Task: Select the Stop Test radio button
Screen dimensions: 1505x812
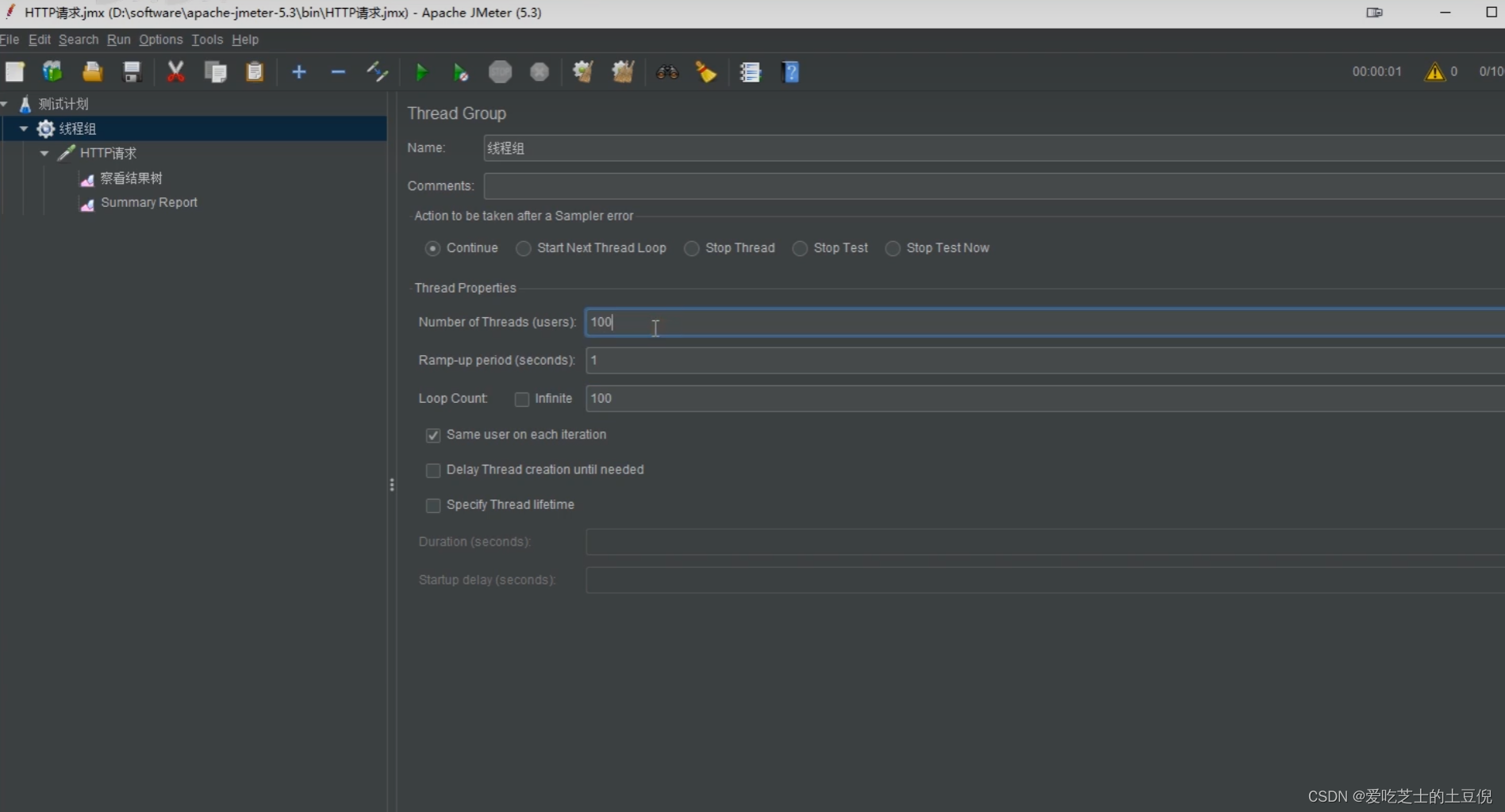Action: [800, 248]
